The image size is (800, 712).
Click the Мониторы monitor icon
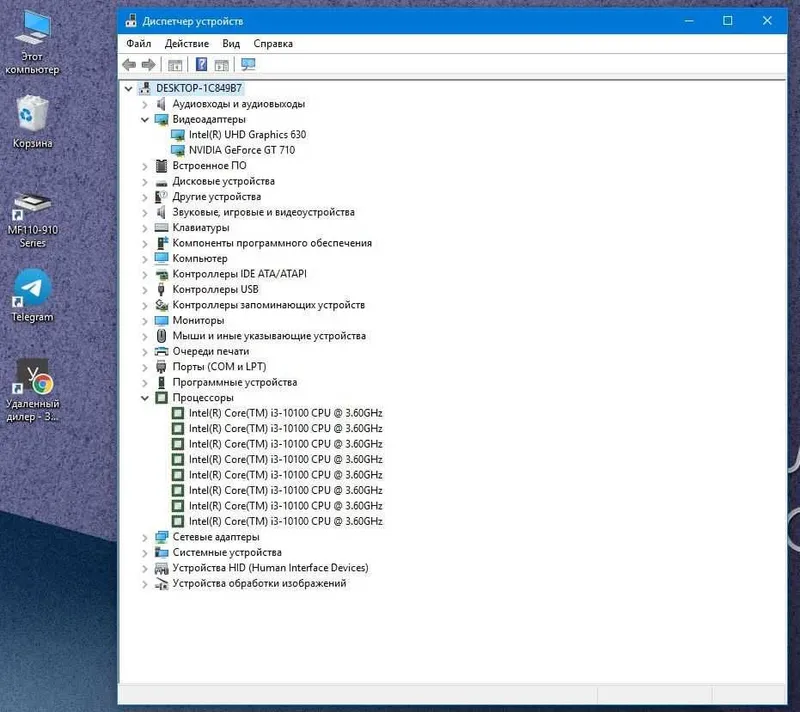161,320
